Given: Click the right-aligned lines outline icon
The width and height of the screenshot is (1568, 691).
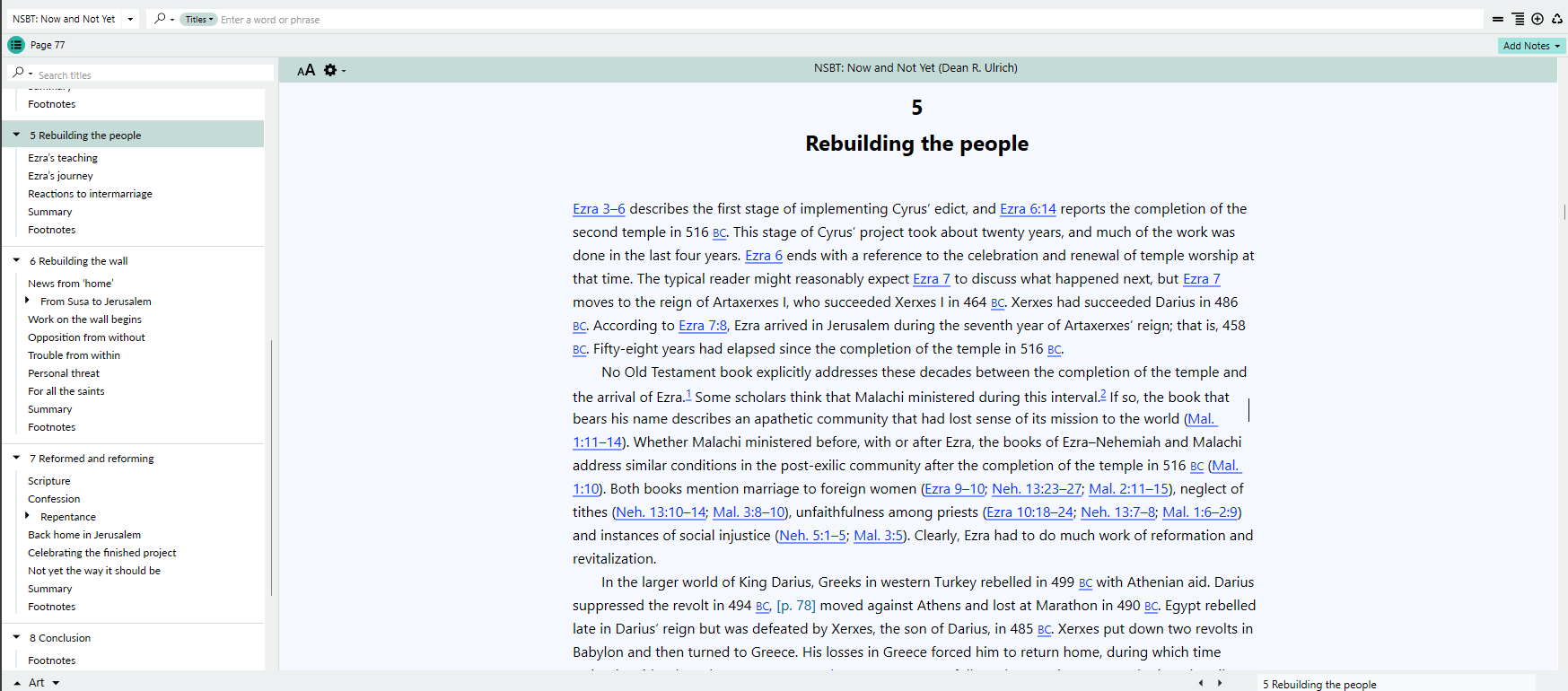Looking at the screenshot, I should pyautogui.click(x=1518, y=19).
